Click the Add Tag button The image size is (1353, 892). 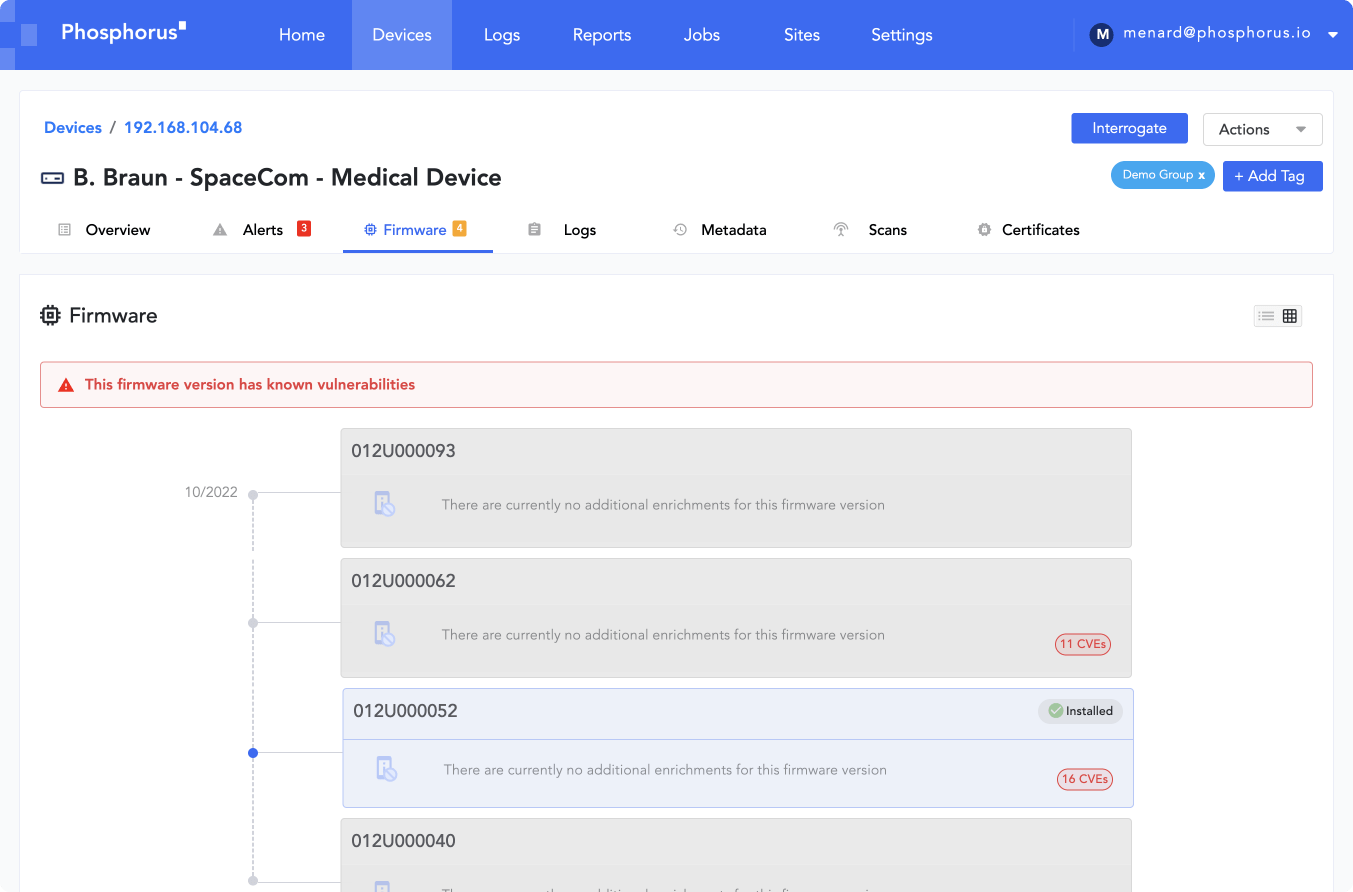click(x=1272, y=176)
